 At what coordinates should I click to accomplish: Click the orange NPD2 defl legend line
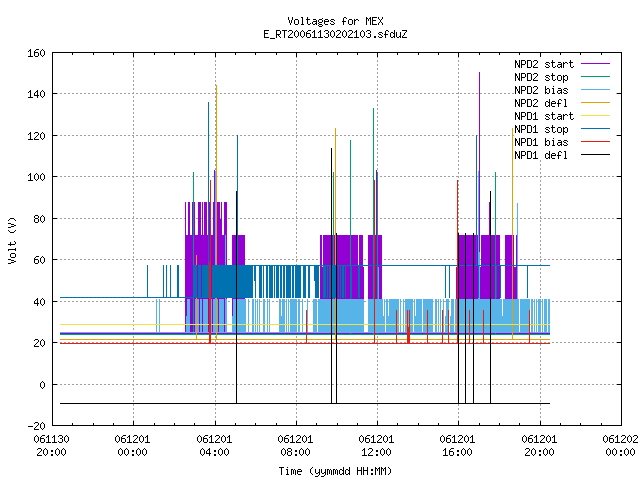tap(595, 103)
